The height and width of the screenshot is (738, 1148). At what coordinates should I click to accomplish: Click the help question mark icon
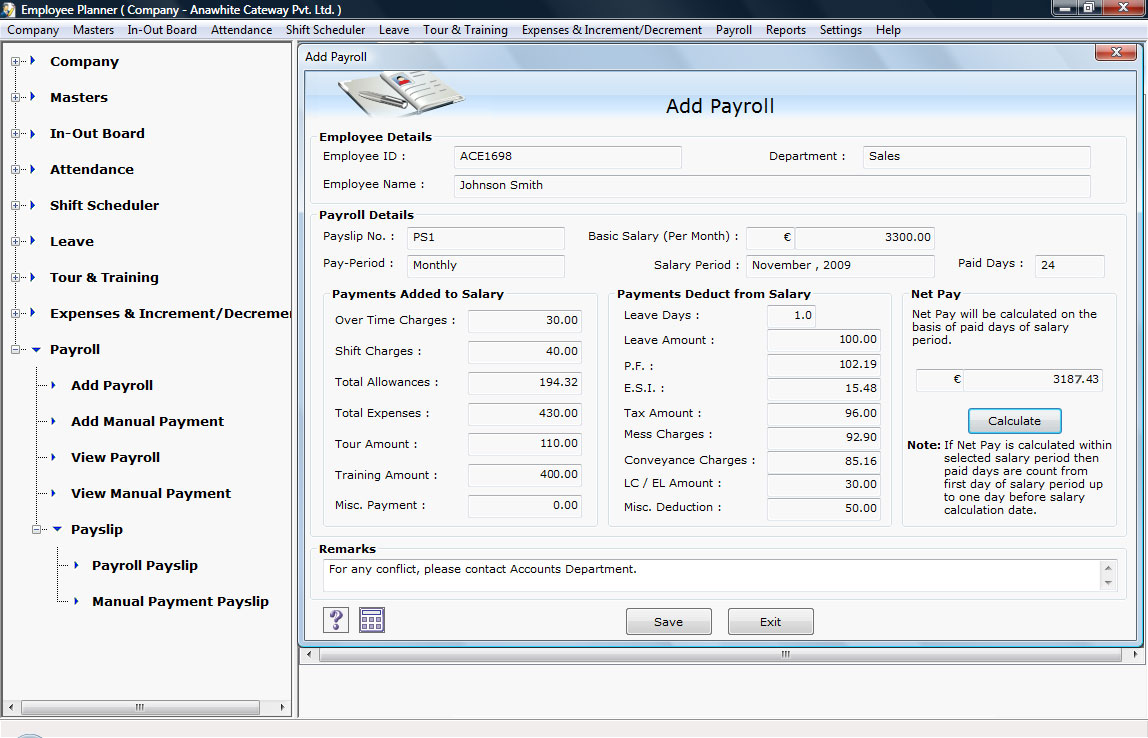(x=336, y=620)
